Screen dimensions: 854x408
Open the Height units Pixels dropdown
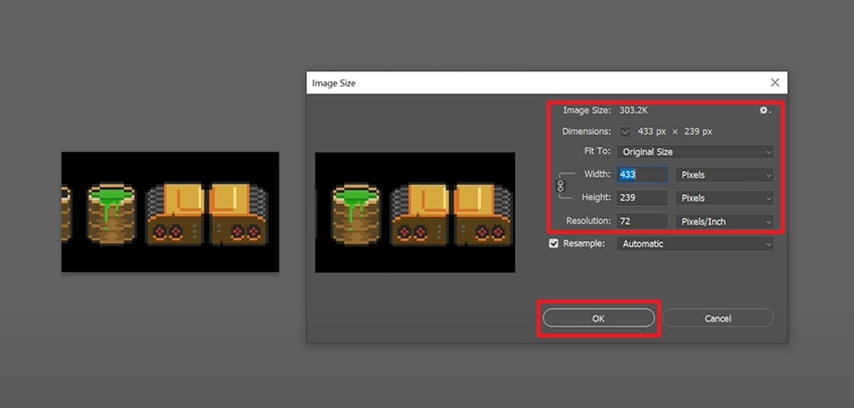click(x=724, y=198)
